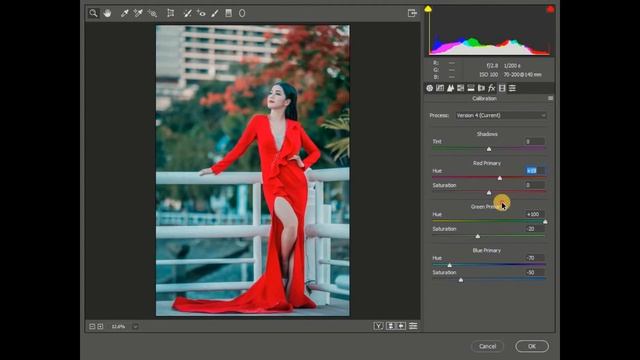Cycle before/after view with Y icon
Viewport: 640px width, 360px height.
click(378, 326)
